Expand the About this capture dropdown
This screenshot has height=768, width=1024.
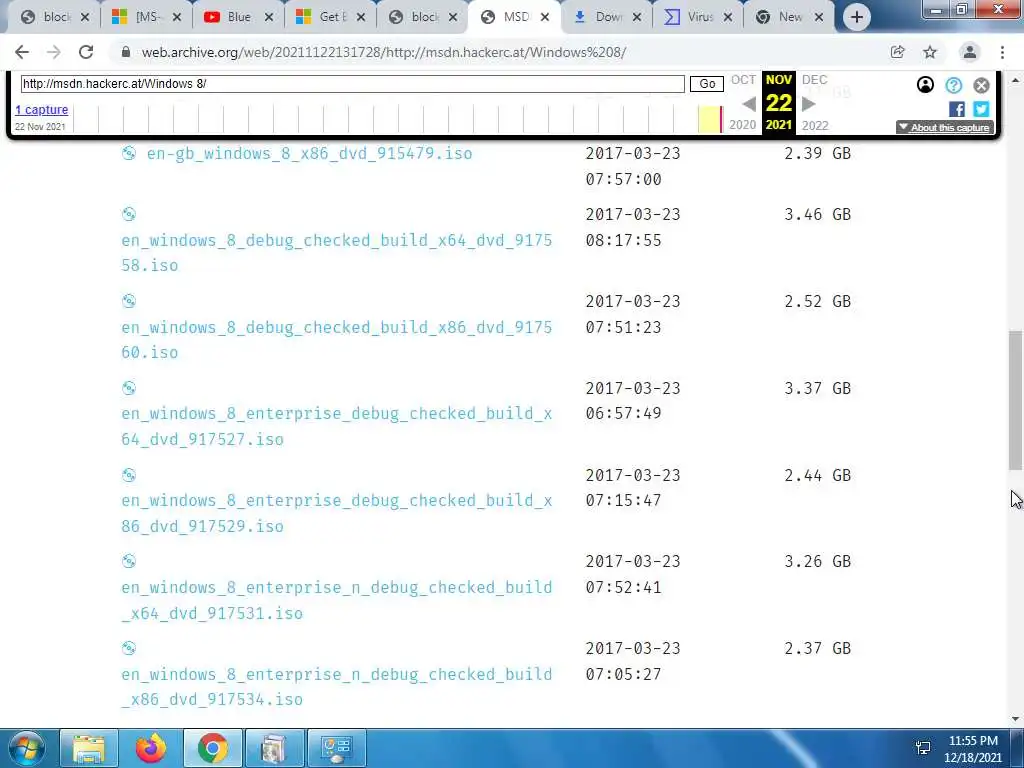coord(945,127)
